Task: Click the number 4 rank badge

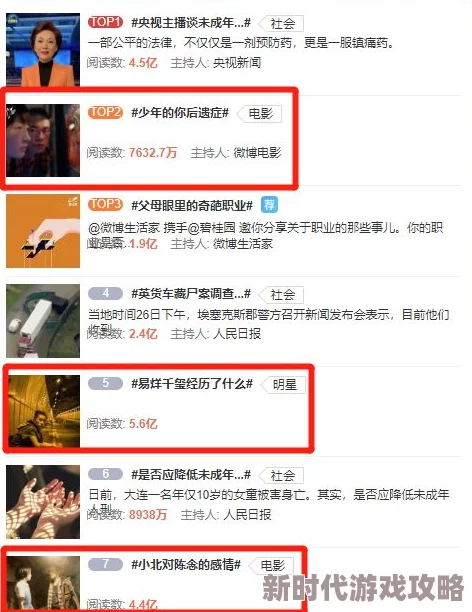Action: 105,294
